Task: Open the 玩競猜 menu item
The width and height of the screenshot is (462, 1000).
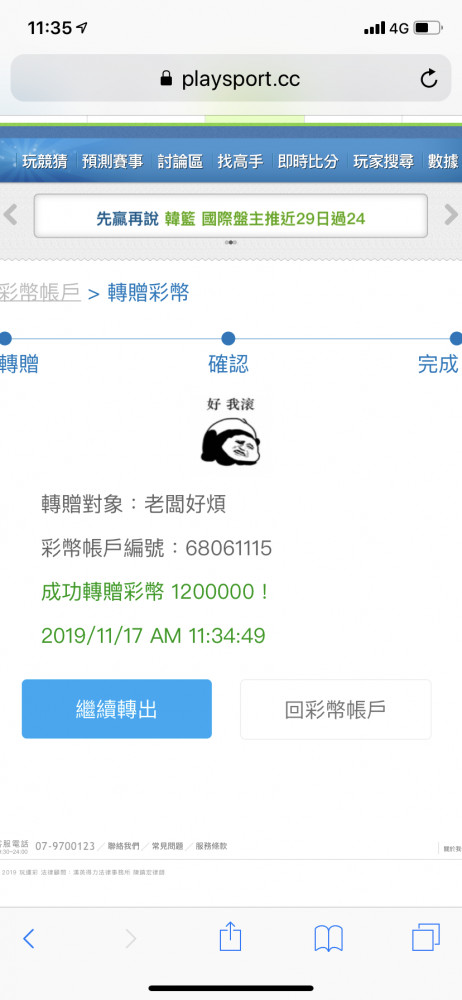Action: click(x=45, y=162)
